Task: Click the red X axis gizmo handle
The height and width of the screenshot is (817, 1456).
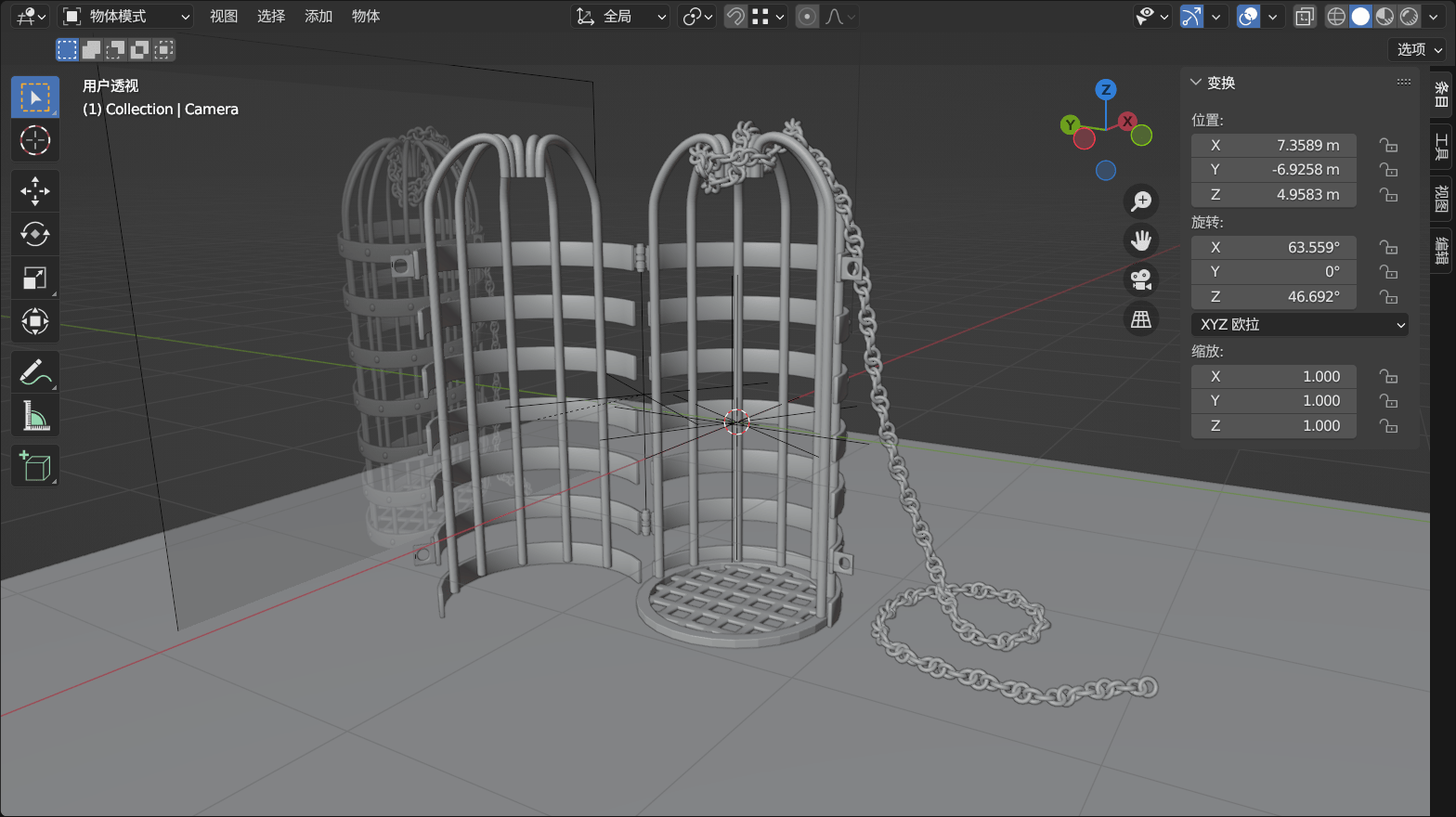Action: [1127, 121]
